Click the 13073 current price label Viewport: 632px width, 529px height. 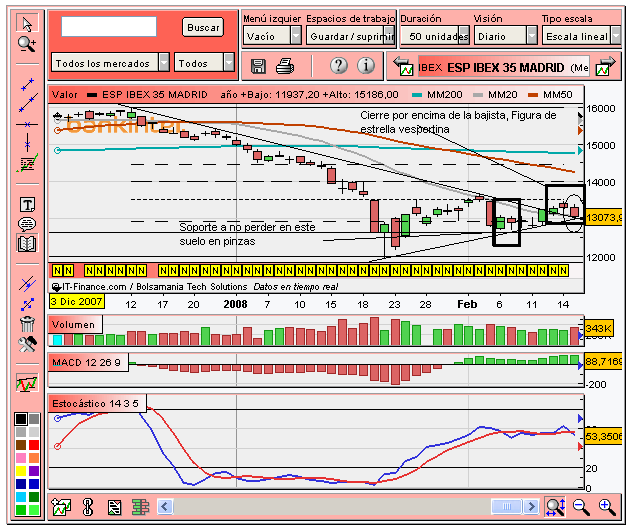[603, 218]
